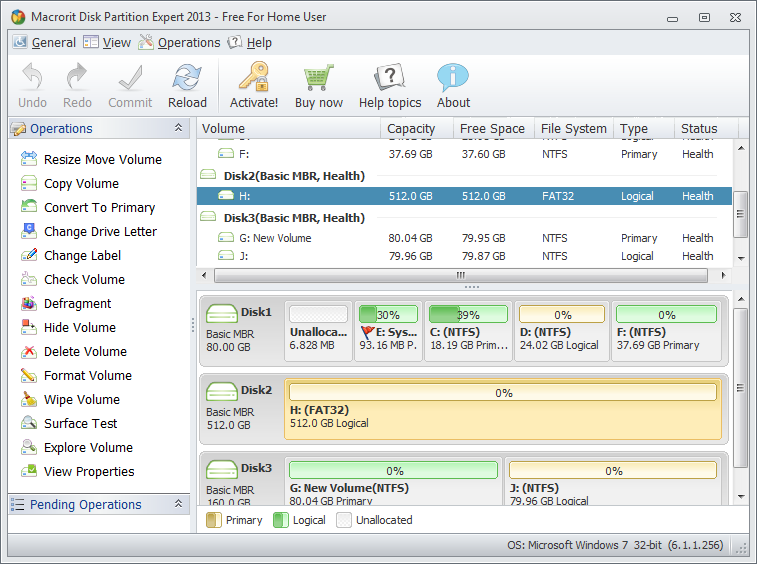Click horizontal scrollbar right arrow

(723, 275)
